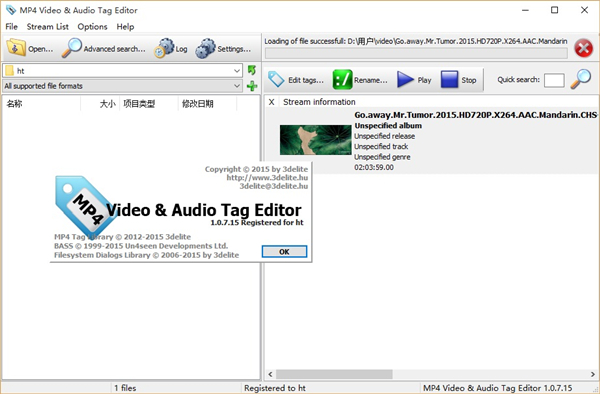Image resolution: width=600 pixels, height=394 pixels.
Task: Click the green refresh folder icon
Action: pyautogui.click(x=252, y=70)
